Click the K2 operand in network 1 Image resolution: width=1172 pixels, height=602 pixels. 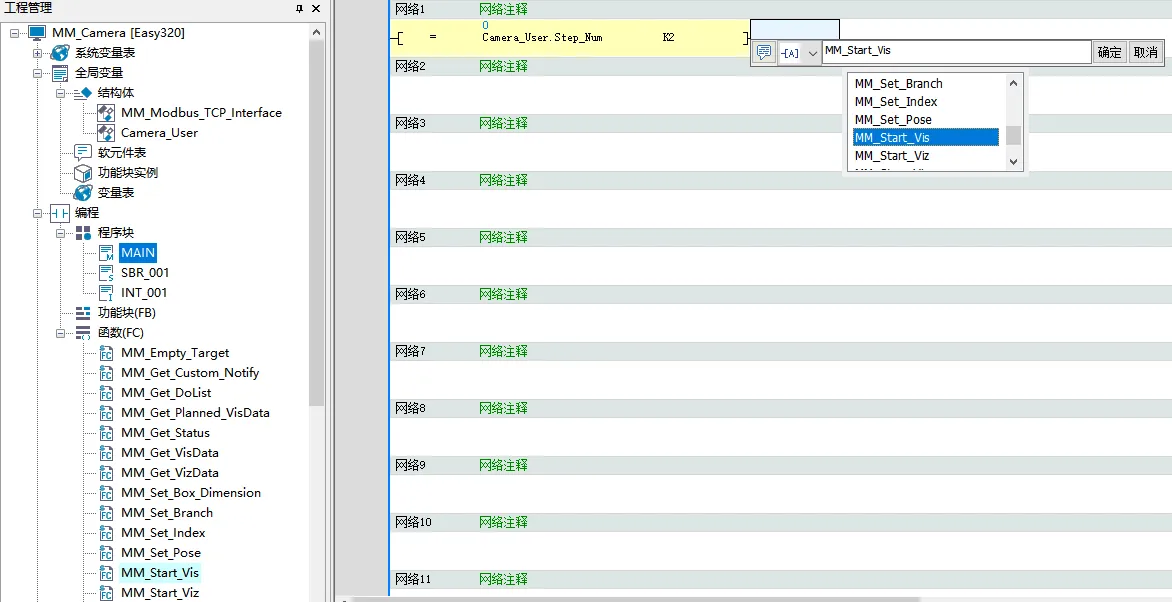[x=668, y=37]
